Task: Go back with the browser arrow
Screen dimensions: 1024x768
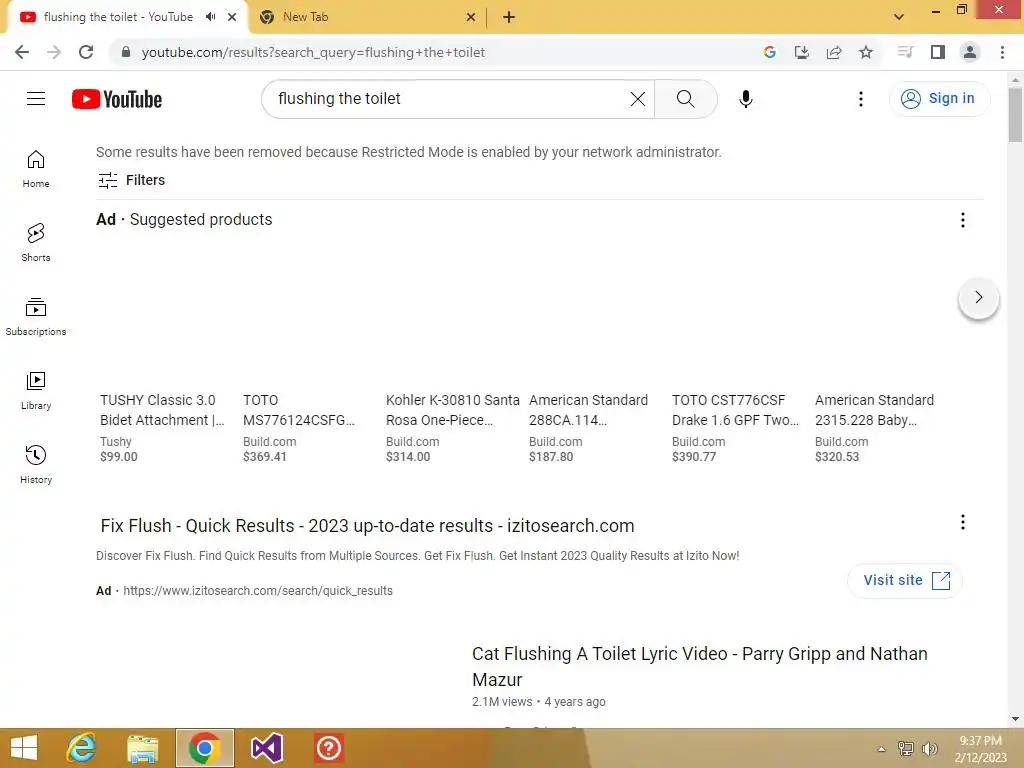Action: 22,52
